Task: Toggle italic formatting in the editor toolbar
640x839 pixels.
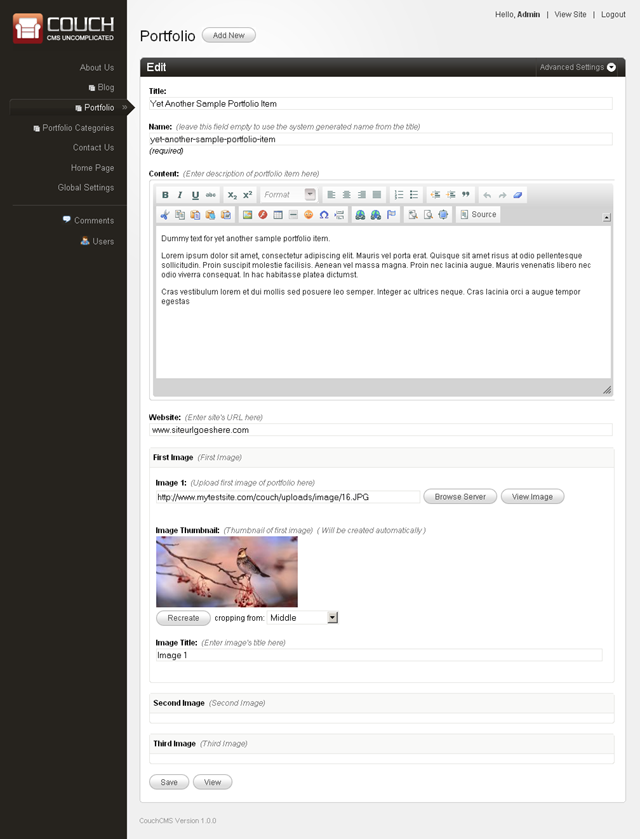Action: [x=180, y=195]
